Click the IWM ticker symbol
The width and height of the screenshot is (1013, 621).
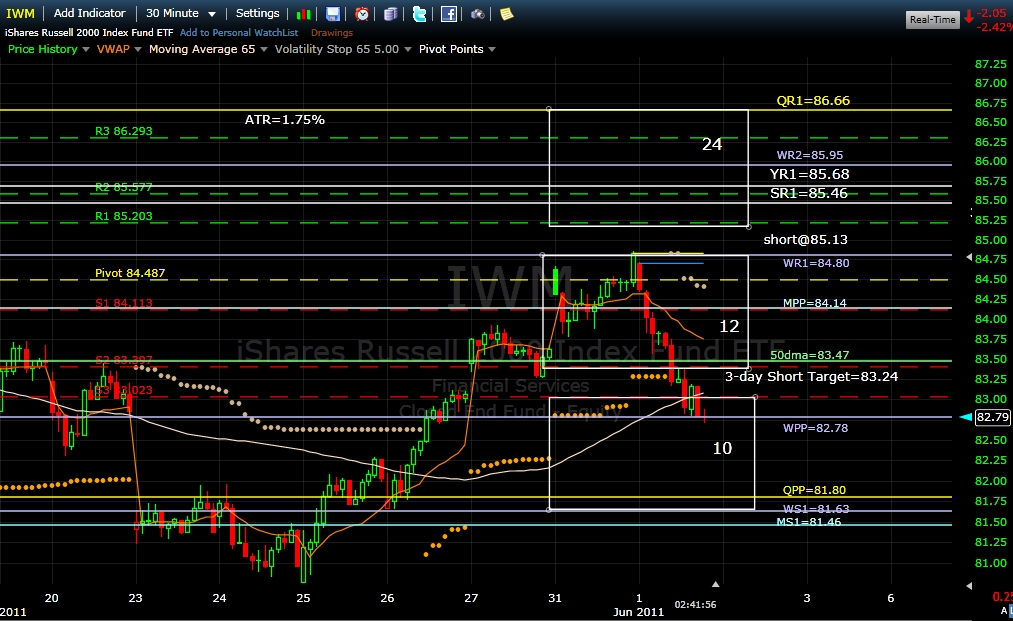click(20, 13)
